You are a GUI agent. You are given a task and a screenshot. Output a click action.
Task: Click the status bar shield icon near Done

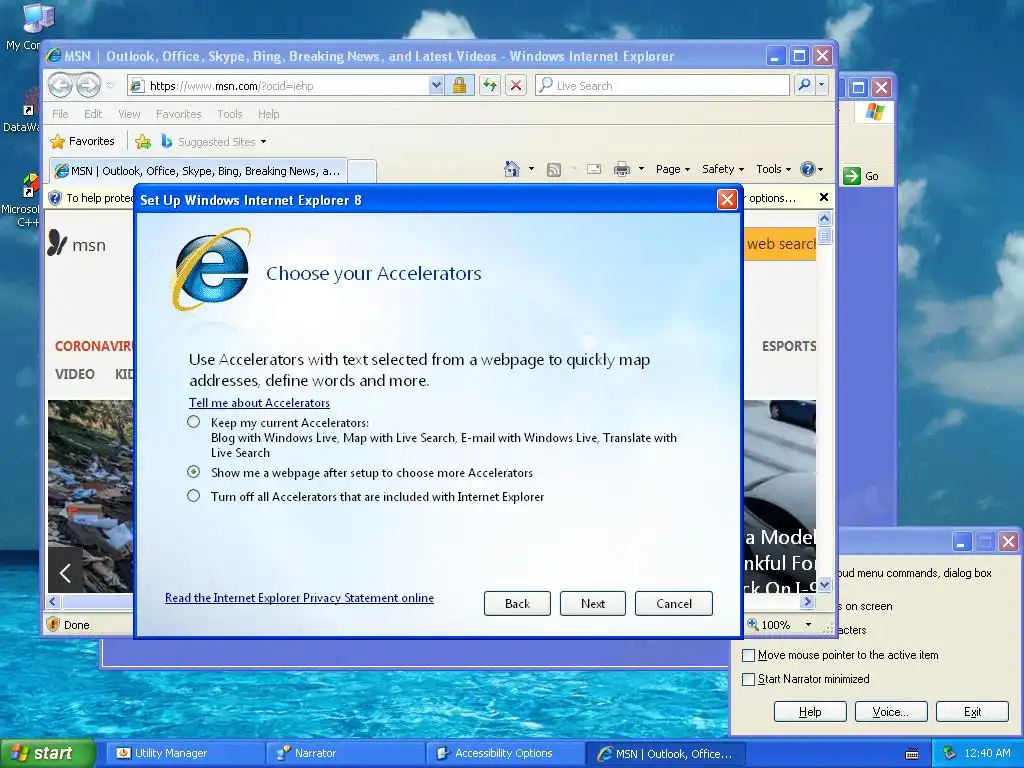click(54, 624)
